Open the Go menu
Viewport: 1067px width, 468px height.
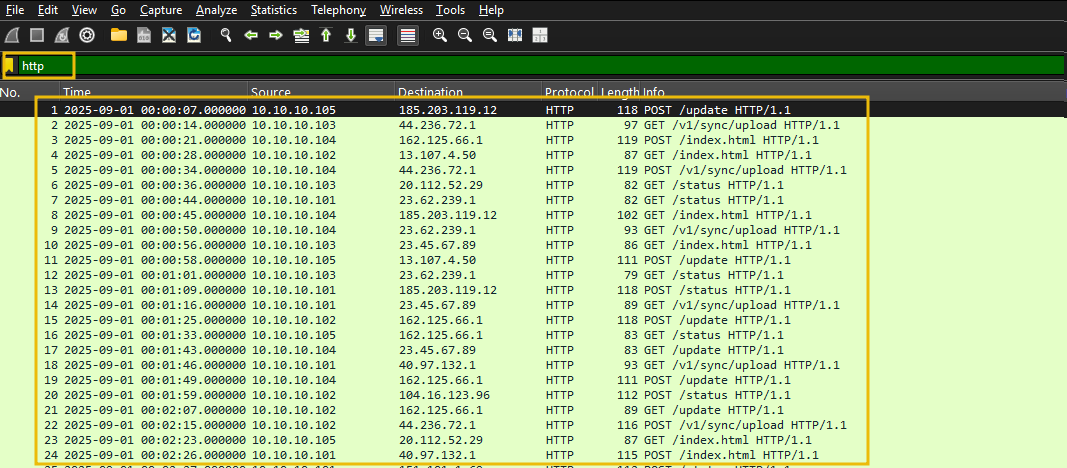[118, 10]
